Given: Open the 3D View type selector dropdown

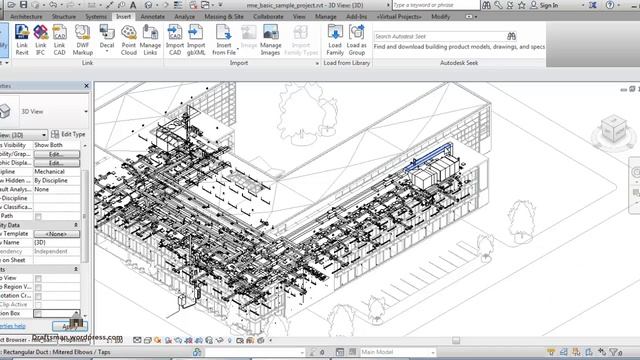Looking at the screenshot, I should tap(86, 111).
